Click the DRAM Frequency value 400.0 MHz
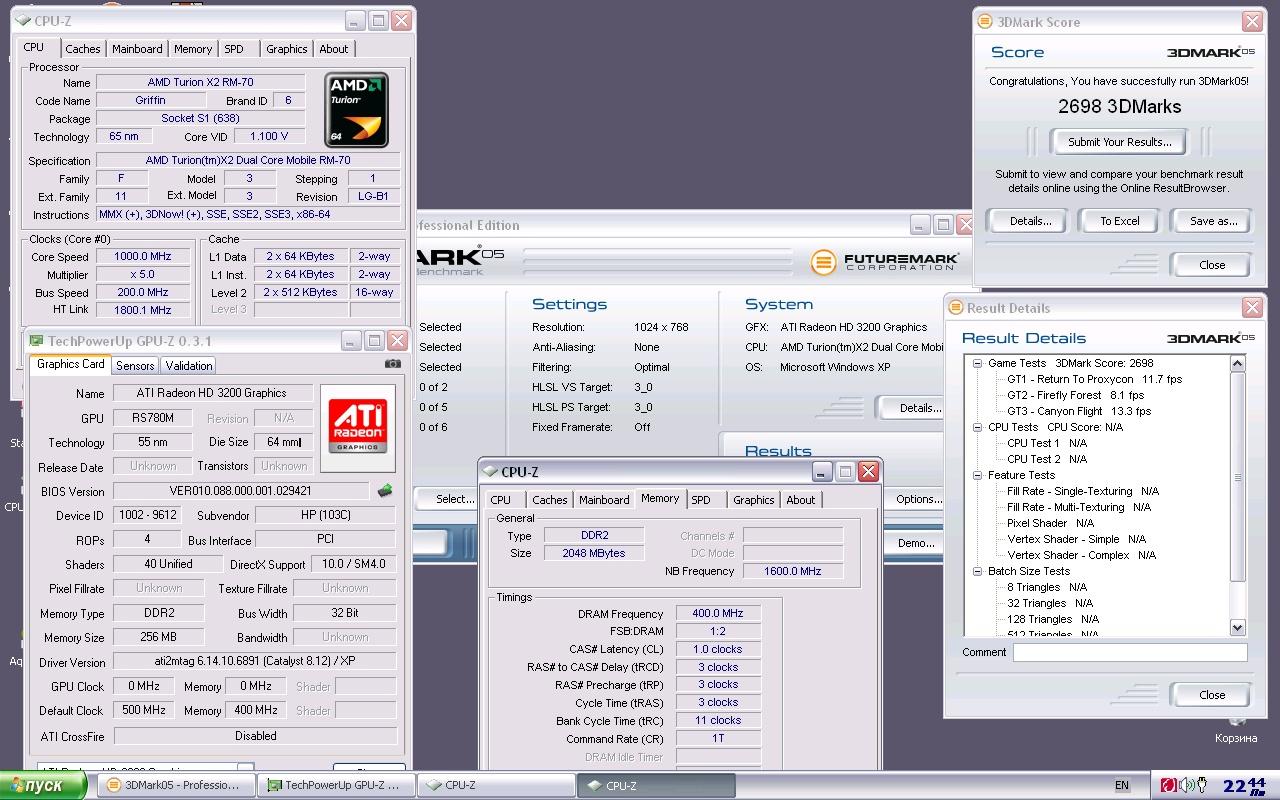 click(x=718, y=613)
